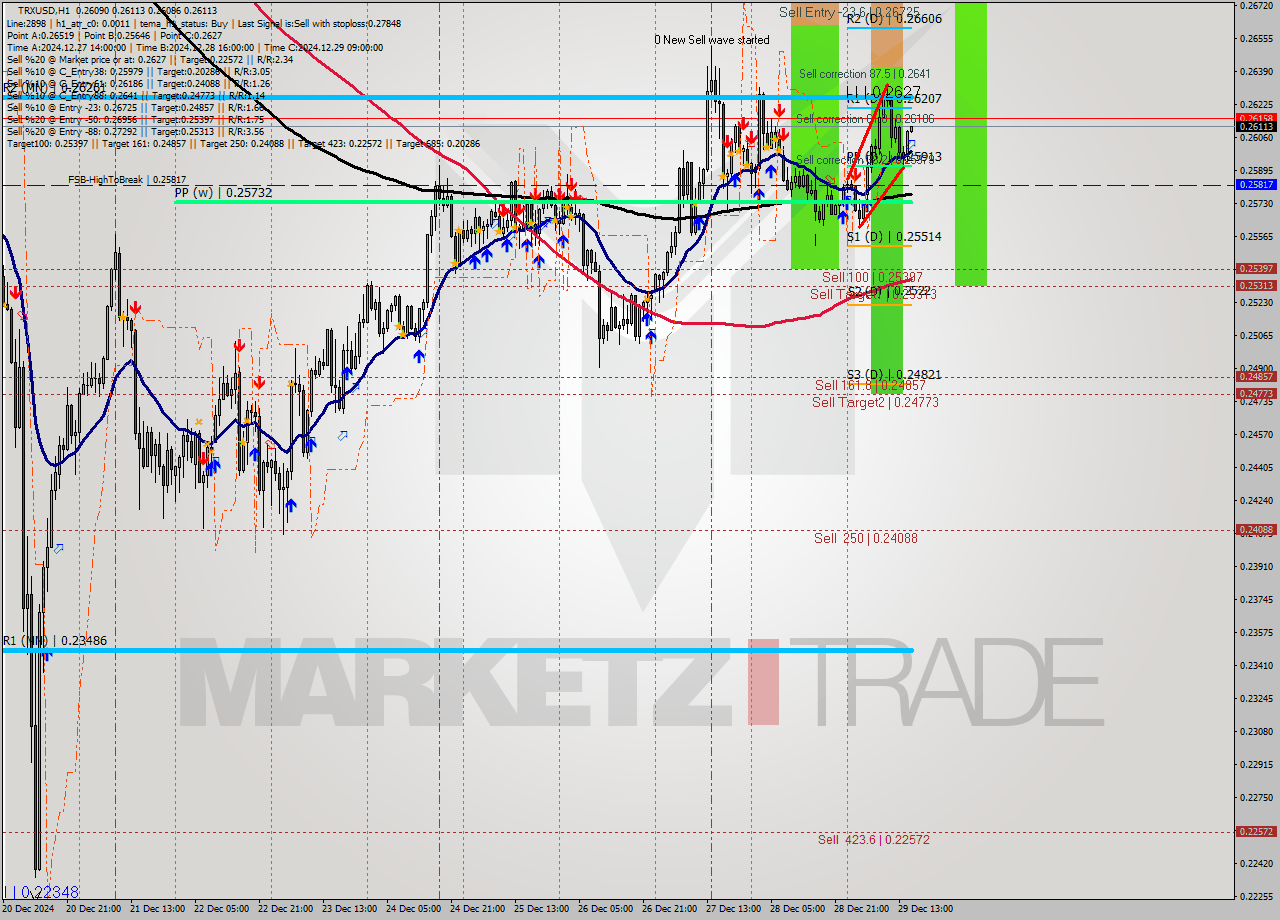The width and height of the screenshot is (1280, 920).
Task: Click the 0.25313 price axis tag
Action: pos(1256,286)
